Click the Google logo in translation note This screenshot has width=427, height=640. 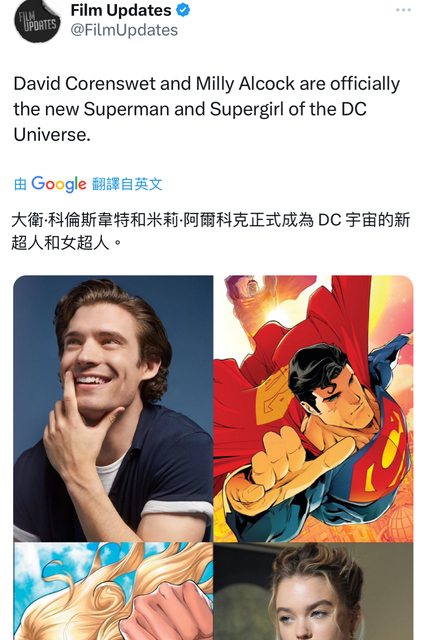[x=59, y=184]
